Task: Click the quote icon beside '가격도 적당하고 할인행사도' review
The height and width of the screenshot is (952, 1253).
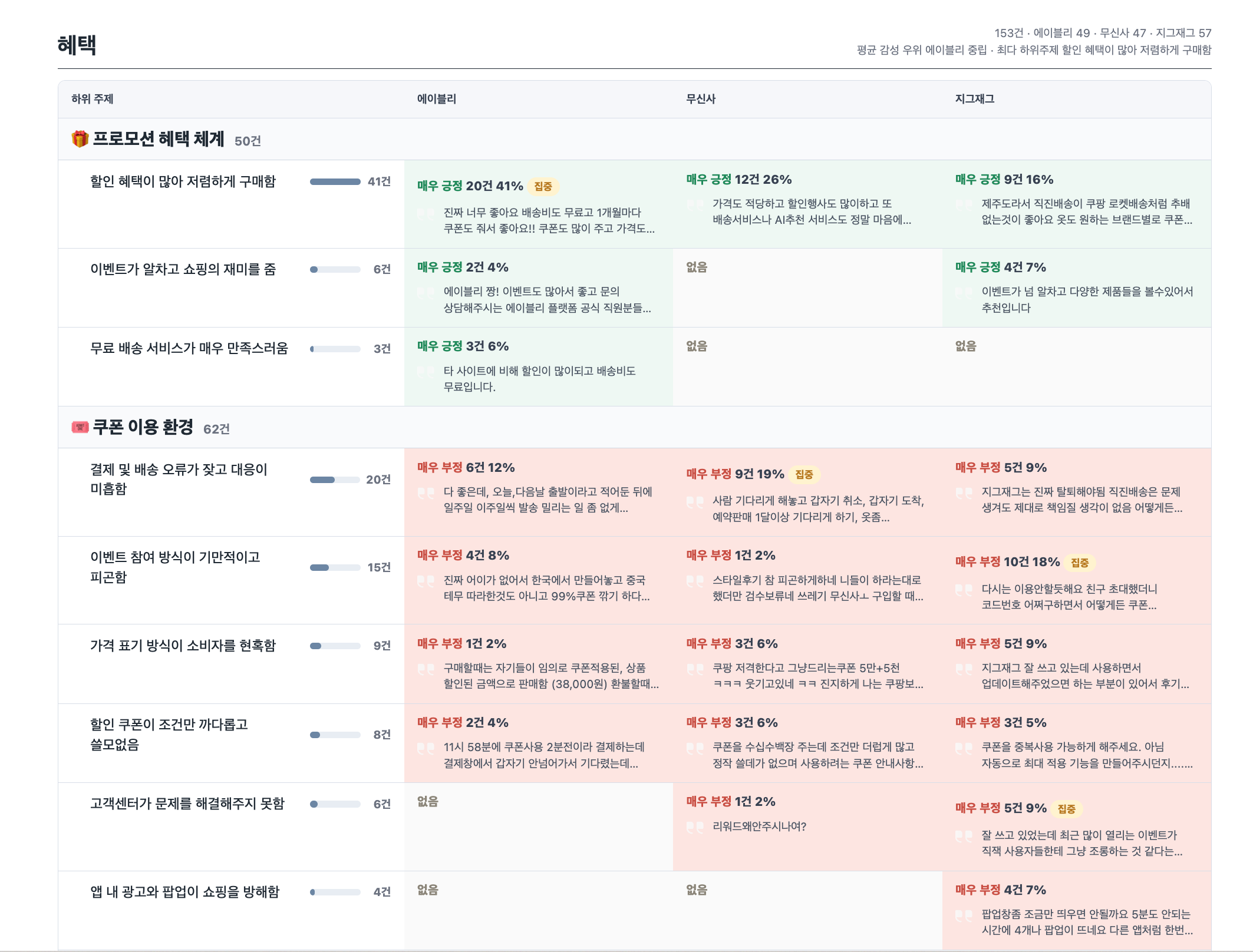Action: (x=695, y=204)
